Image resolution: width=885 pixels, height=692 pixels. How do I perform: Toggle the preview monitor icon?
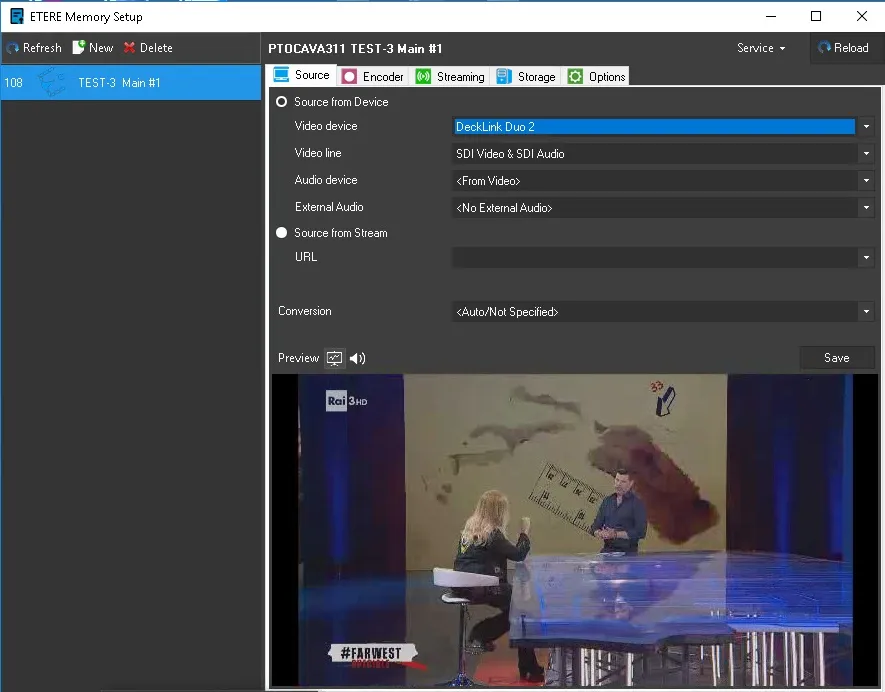tap(335, 358)
